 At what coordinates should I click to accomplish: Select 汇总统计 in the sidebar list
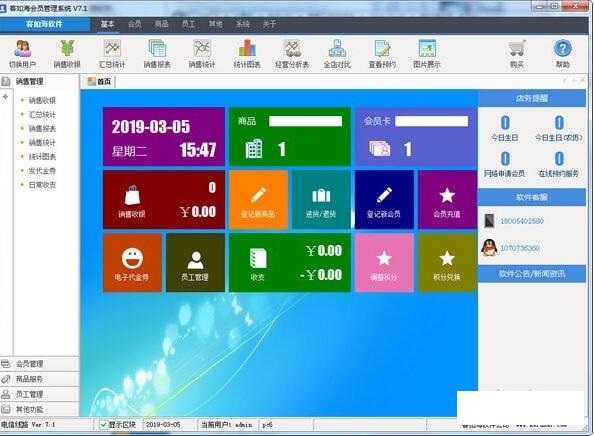click(42, 114)
